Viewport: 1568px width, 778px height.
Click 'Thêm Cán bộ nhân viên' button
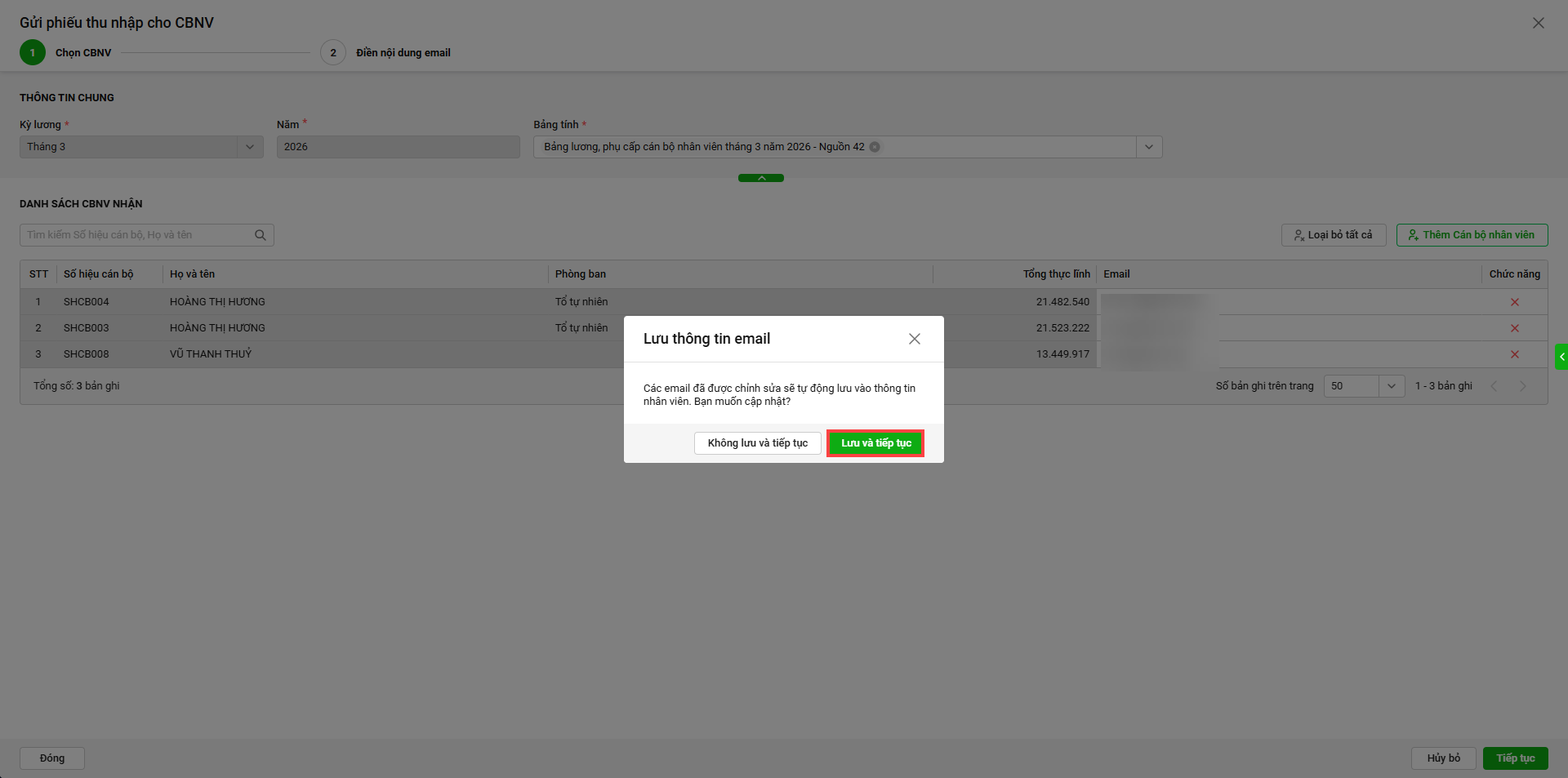pos(1472,235)
